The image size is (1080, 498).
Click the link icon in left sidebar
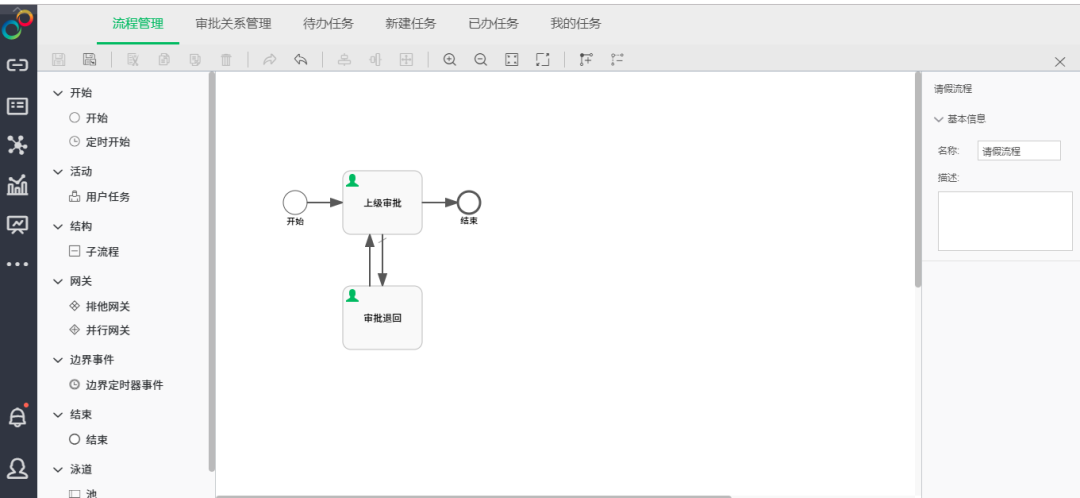[17, 65]
